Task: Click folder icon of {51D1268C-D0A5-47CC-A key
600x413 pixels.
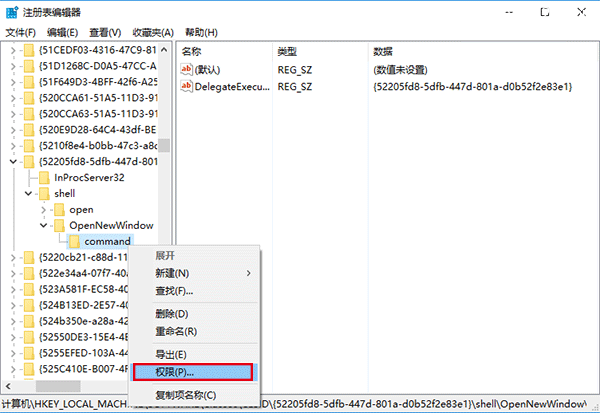Action: coord(29,66)
